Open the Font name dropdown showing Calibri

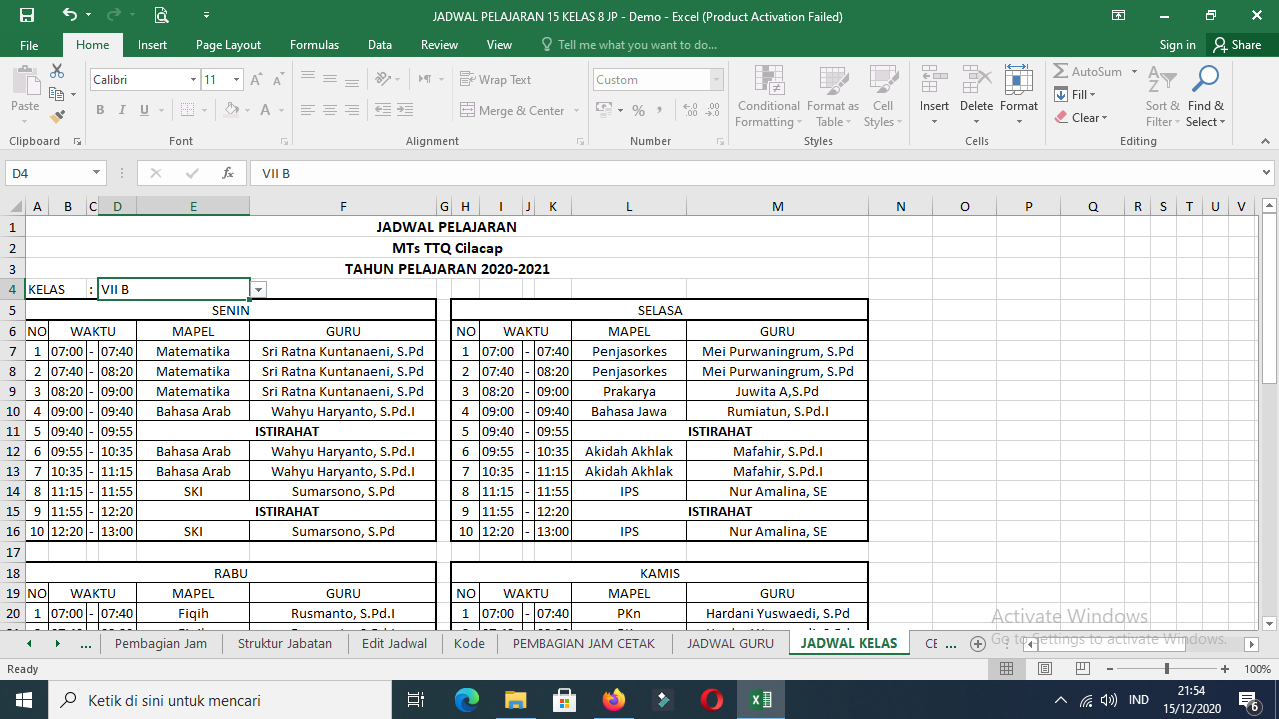pos(194,80)
